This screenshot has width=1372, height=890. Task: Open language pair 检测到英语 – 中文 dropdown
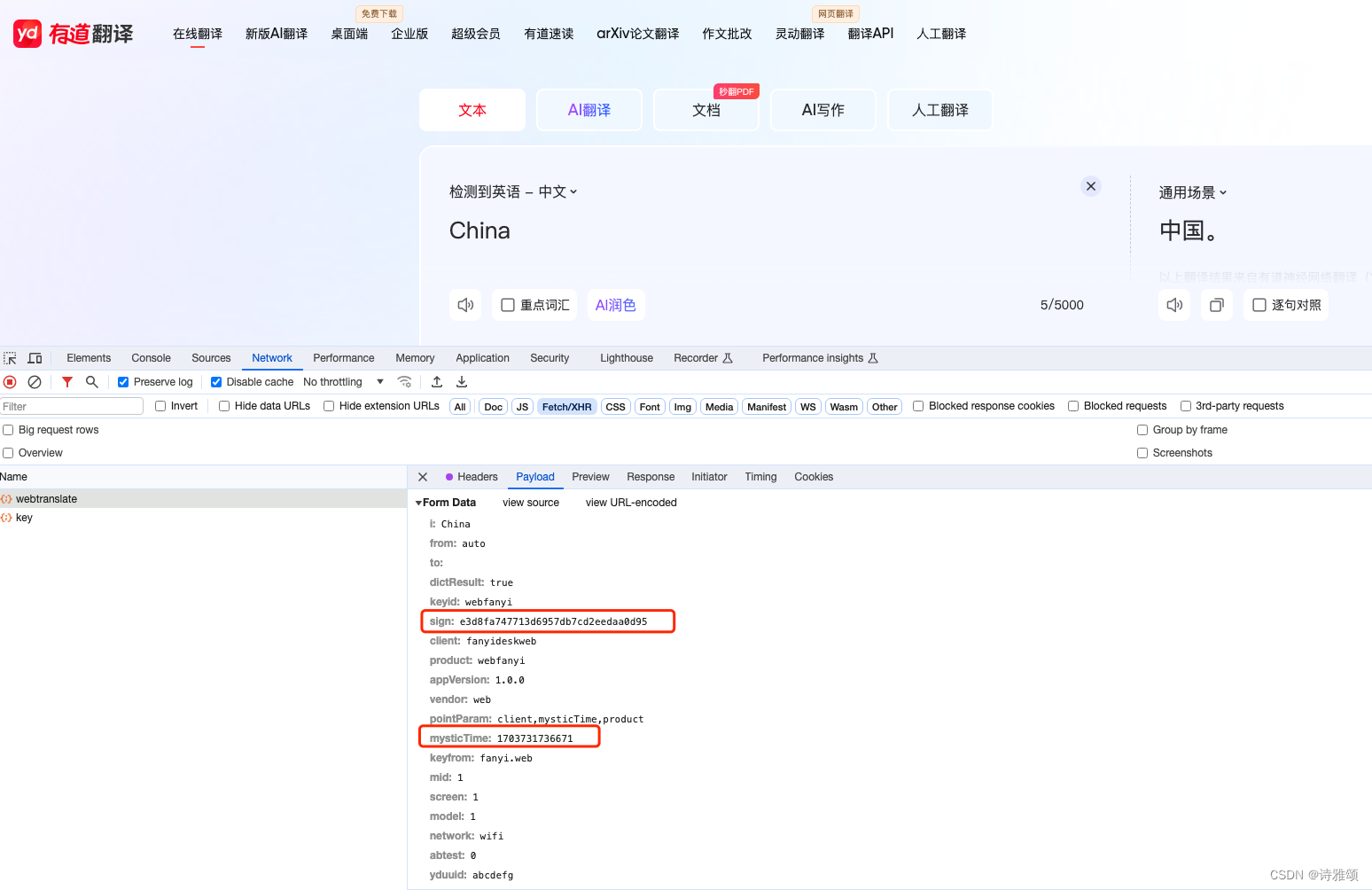point(513,191)
